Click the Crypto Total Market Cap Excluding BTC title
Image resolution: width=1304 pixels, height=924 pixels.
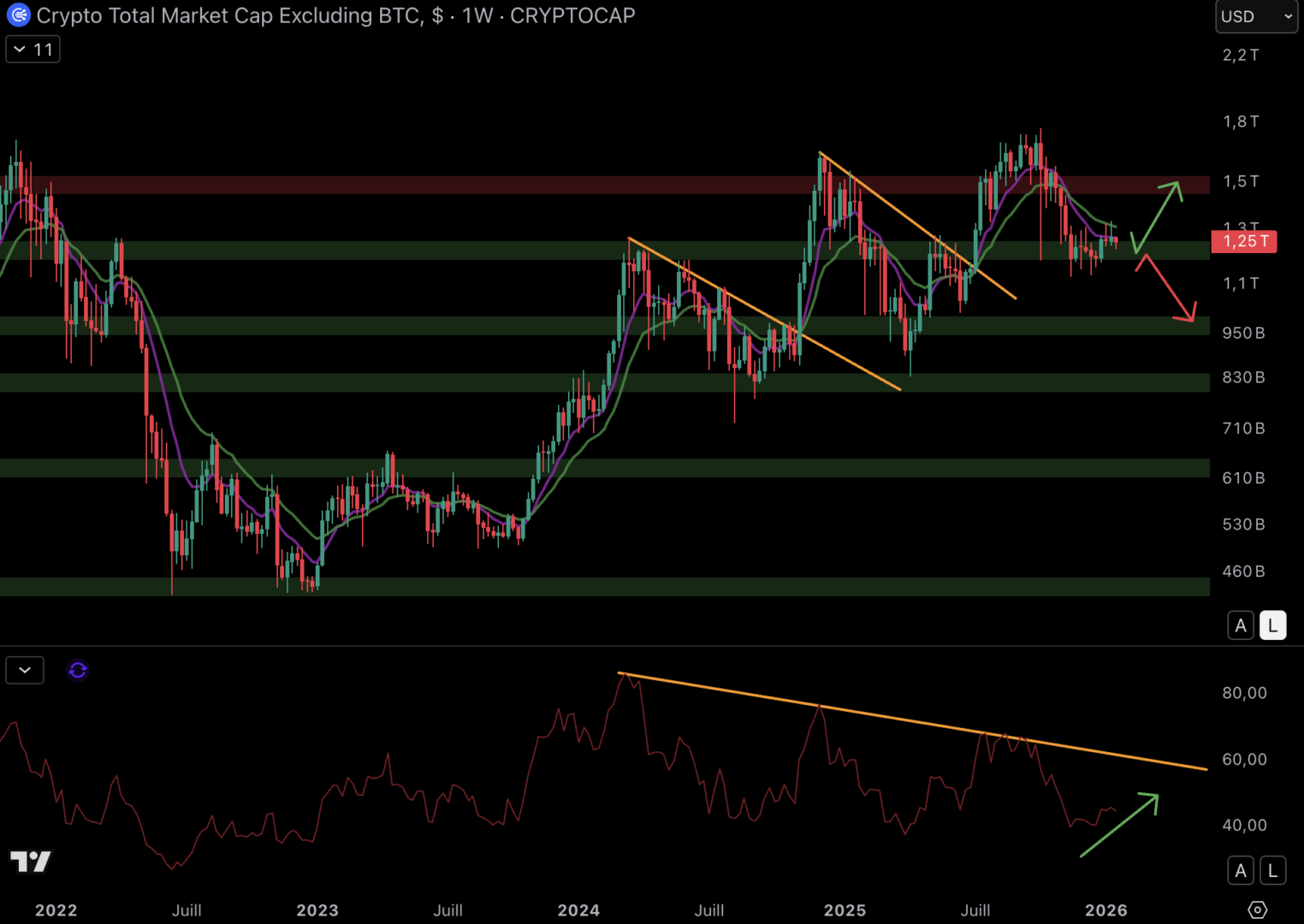229,15
